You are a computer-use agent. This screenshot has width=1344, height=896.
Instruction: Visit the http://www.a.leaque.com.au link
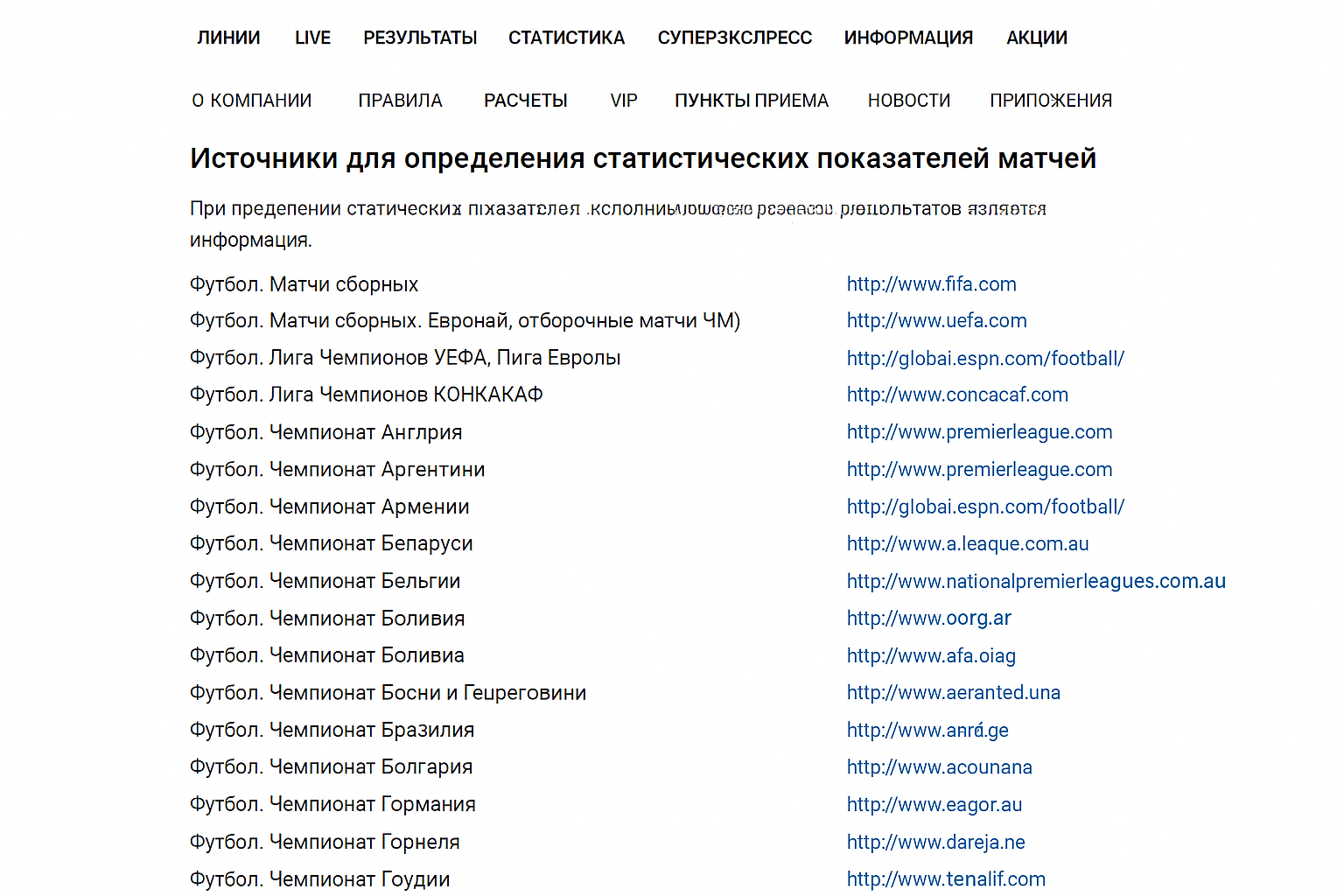pyautogui.click(x=968, y=543)
